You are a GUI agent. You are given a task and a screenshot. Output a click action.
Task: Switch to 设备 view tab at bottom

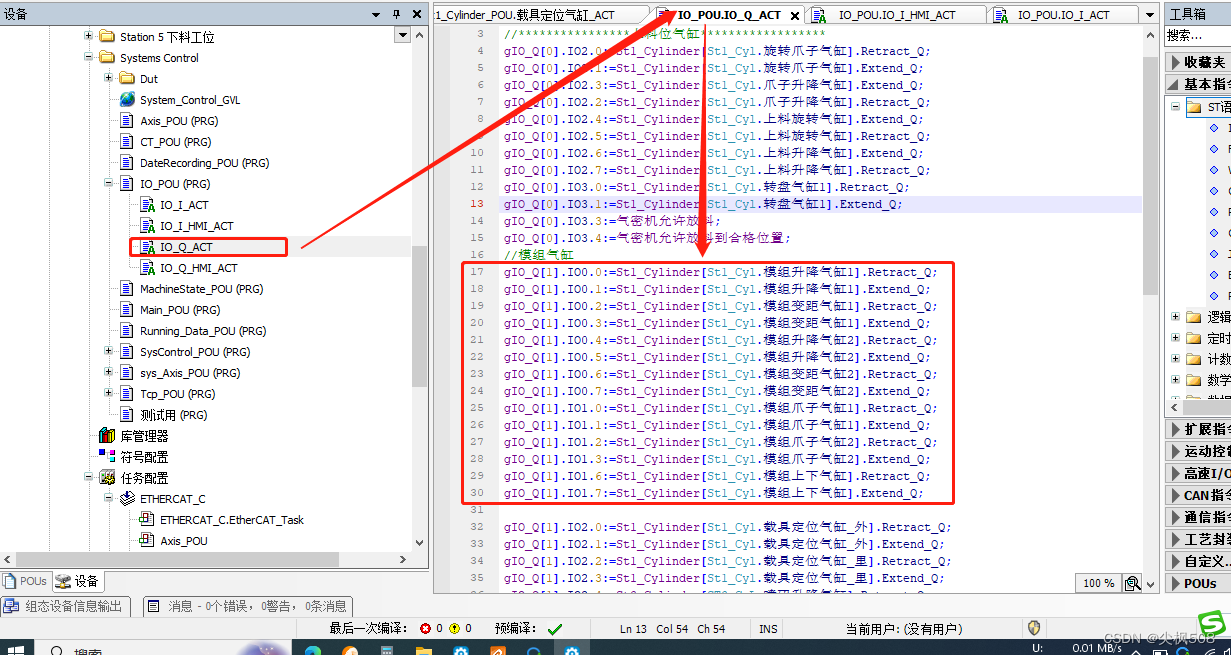point(77,581)
